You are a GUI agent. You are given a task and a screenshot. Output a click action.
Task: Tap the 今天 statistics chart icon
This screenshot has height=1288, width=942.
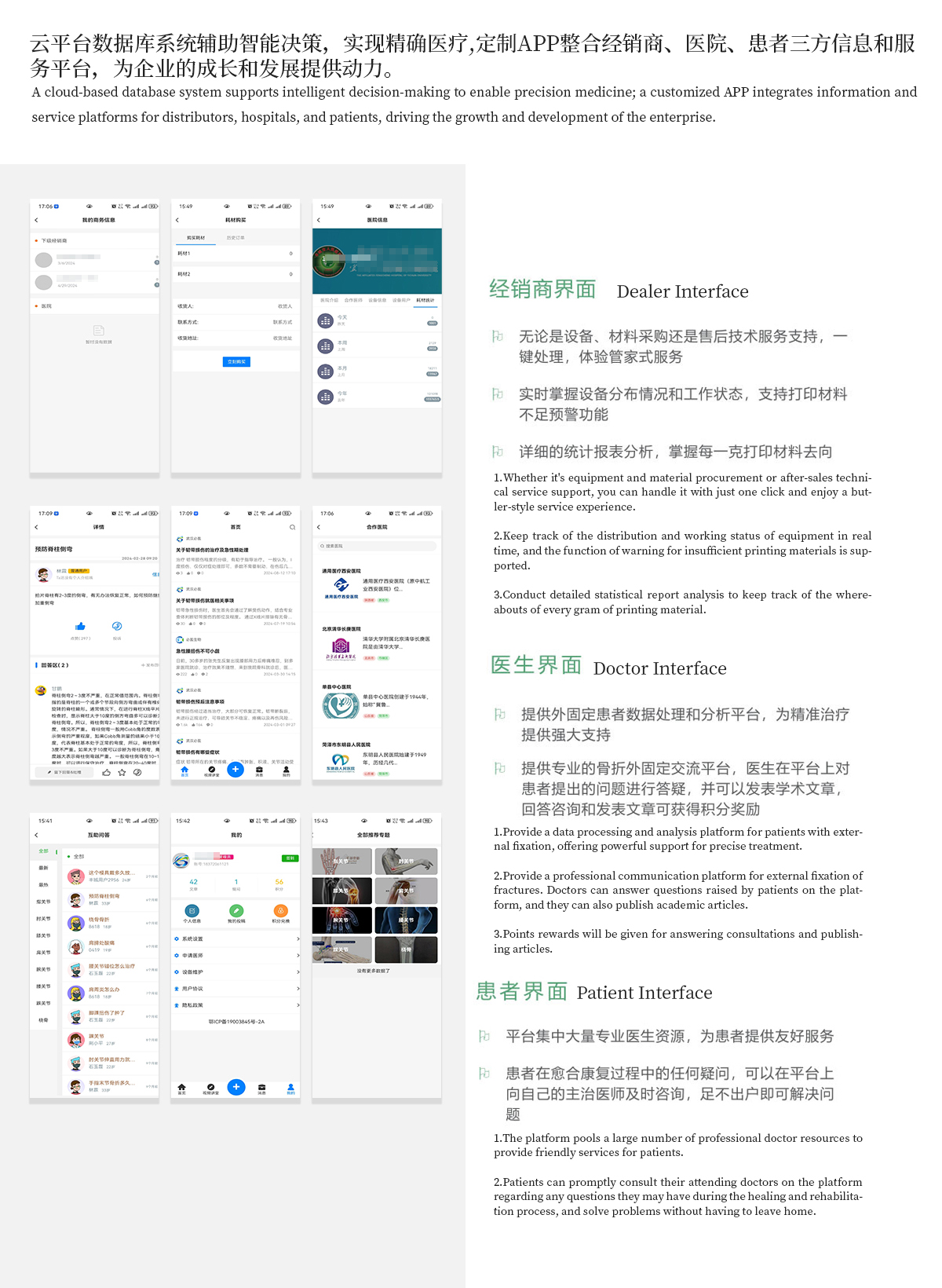point(325,320)
